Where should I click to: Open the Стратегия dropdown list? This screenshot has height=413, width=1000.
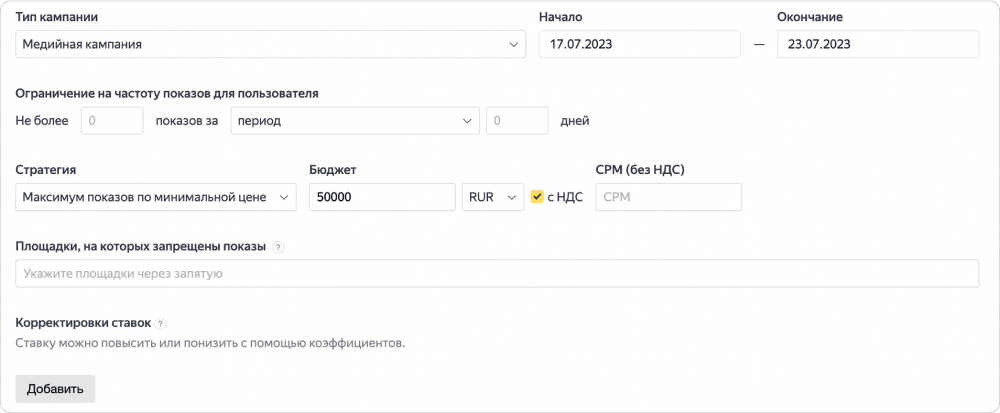157,197
